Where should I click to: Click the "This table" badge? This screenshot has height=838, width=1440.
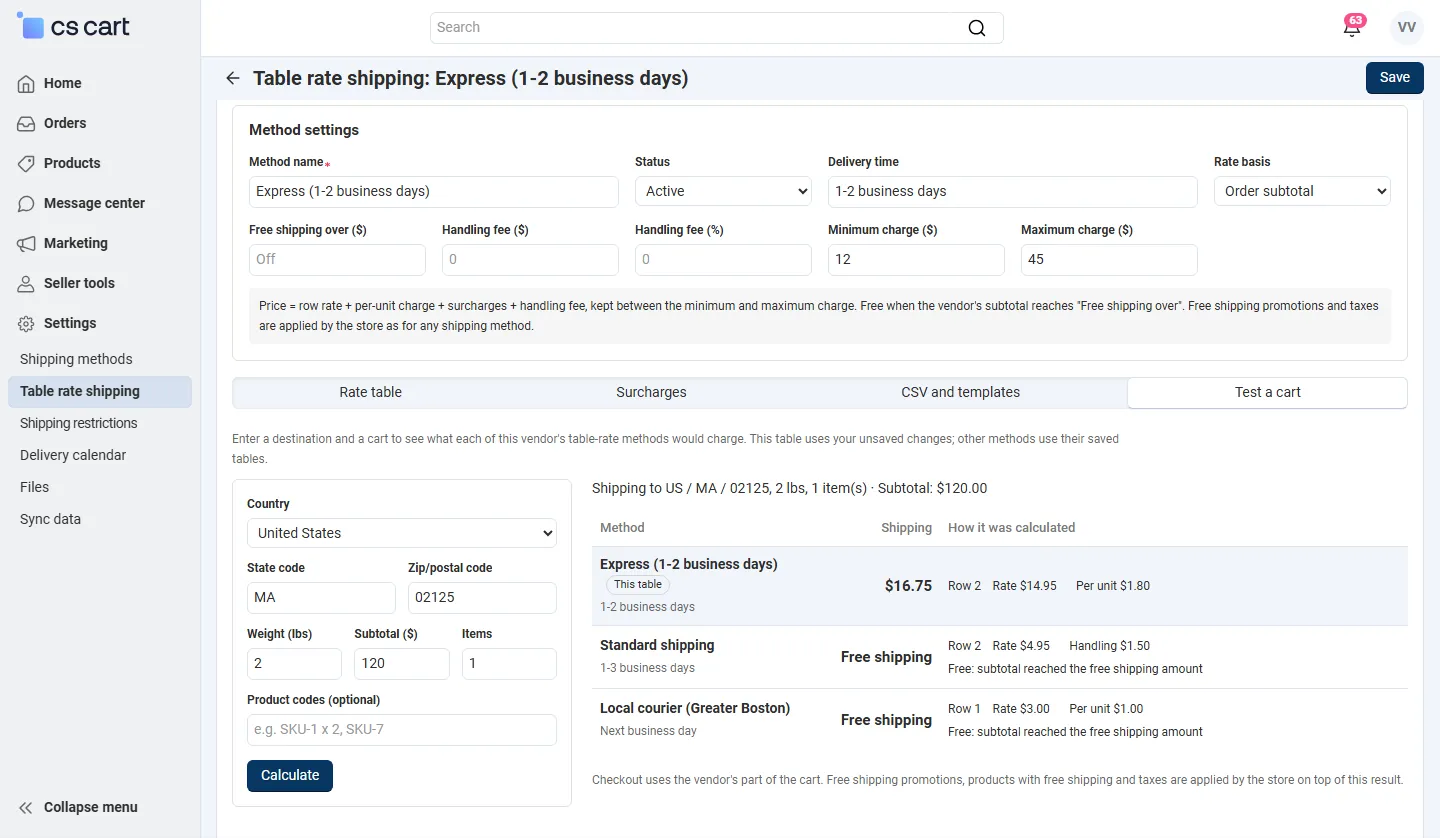(638, 585)
